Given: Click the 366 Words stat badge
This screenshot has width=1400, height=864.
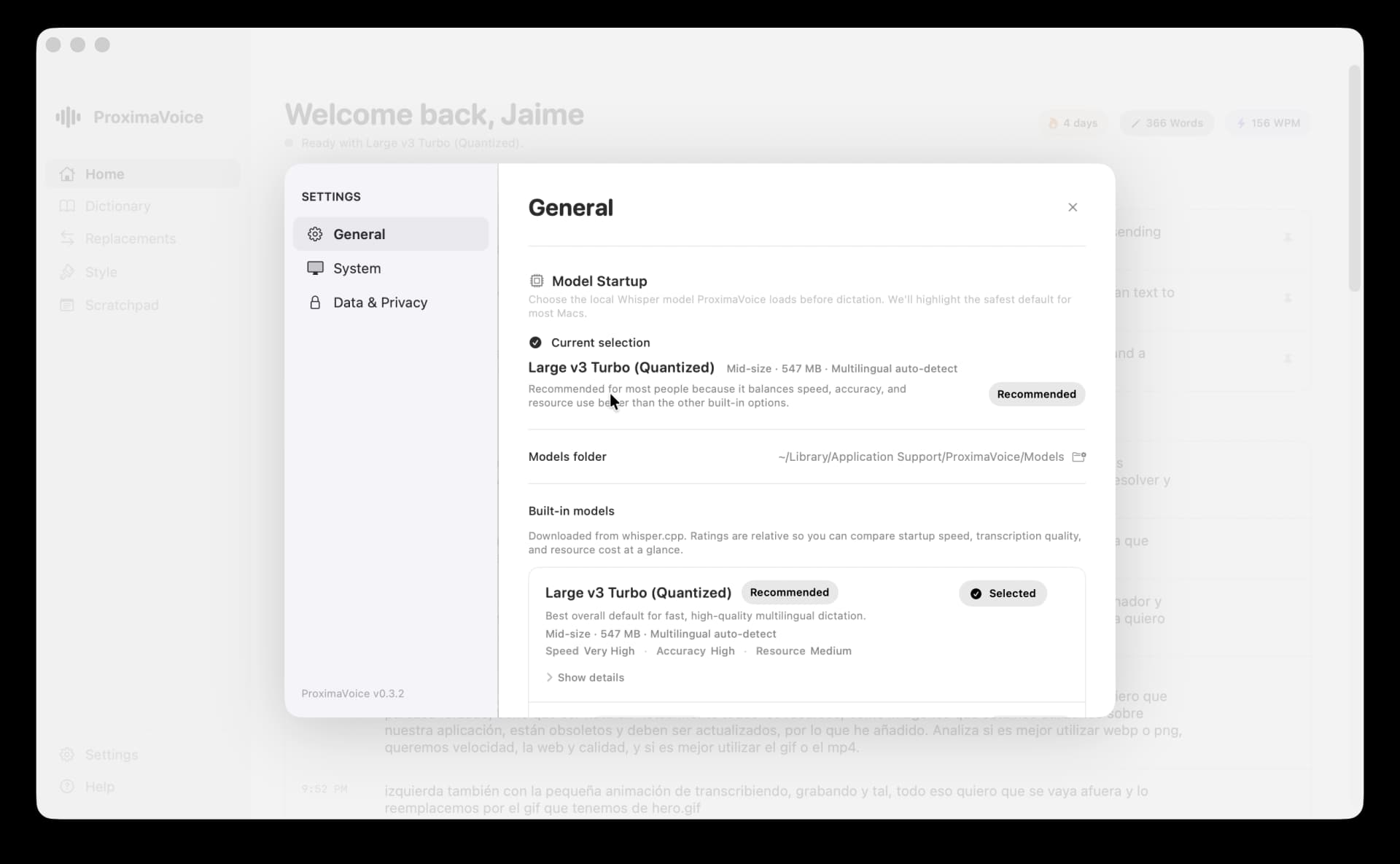Looking at the screenshot, I should [1167, 123].
